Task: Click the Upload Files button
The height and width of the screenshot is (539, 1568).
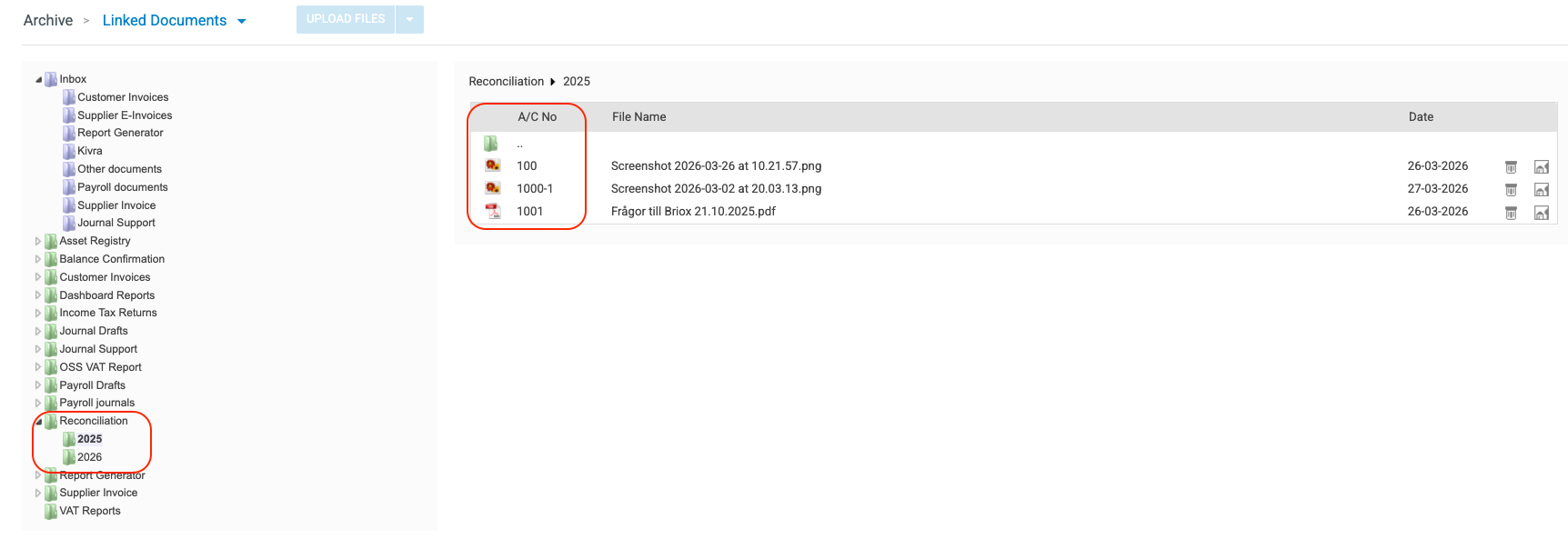Action: (346, 19)
